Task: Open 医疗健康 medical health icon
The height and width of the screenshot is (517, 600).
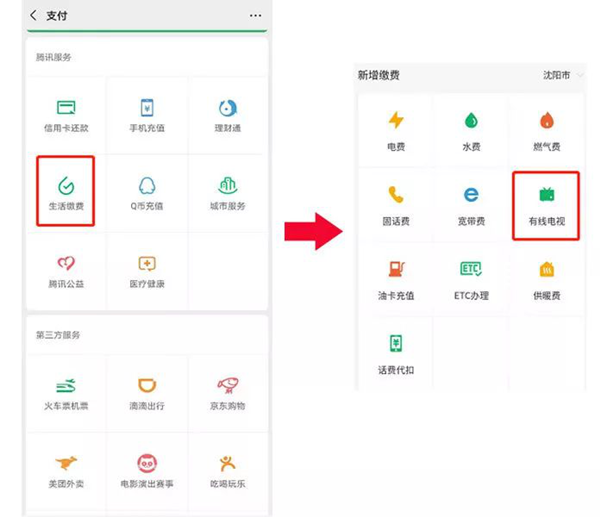Action: pos(147,266)
